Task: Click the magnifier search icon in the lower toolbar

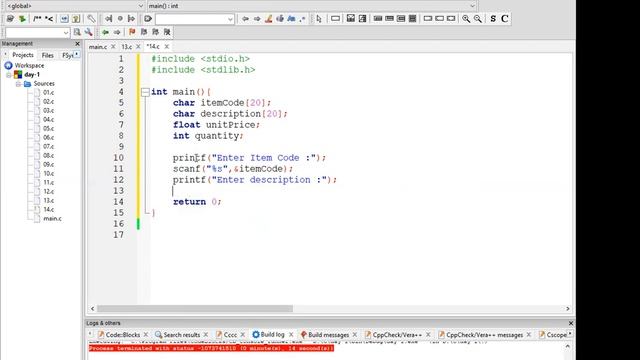Action: click(77, 32)
